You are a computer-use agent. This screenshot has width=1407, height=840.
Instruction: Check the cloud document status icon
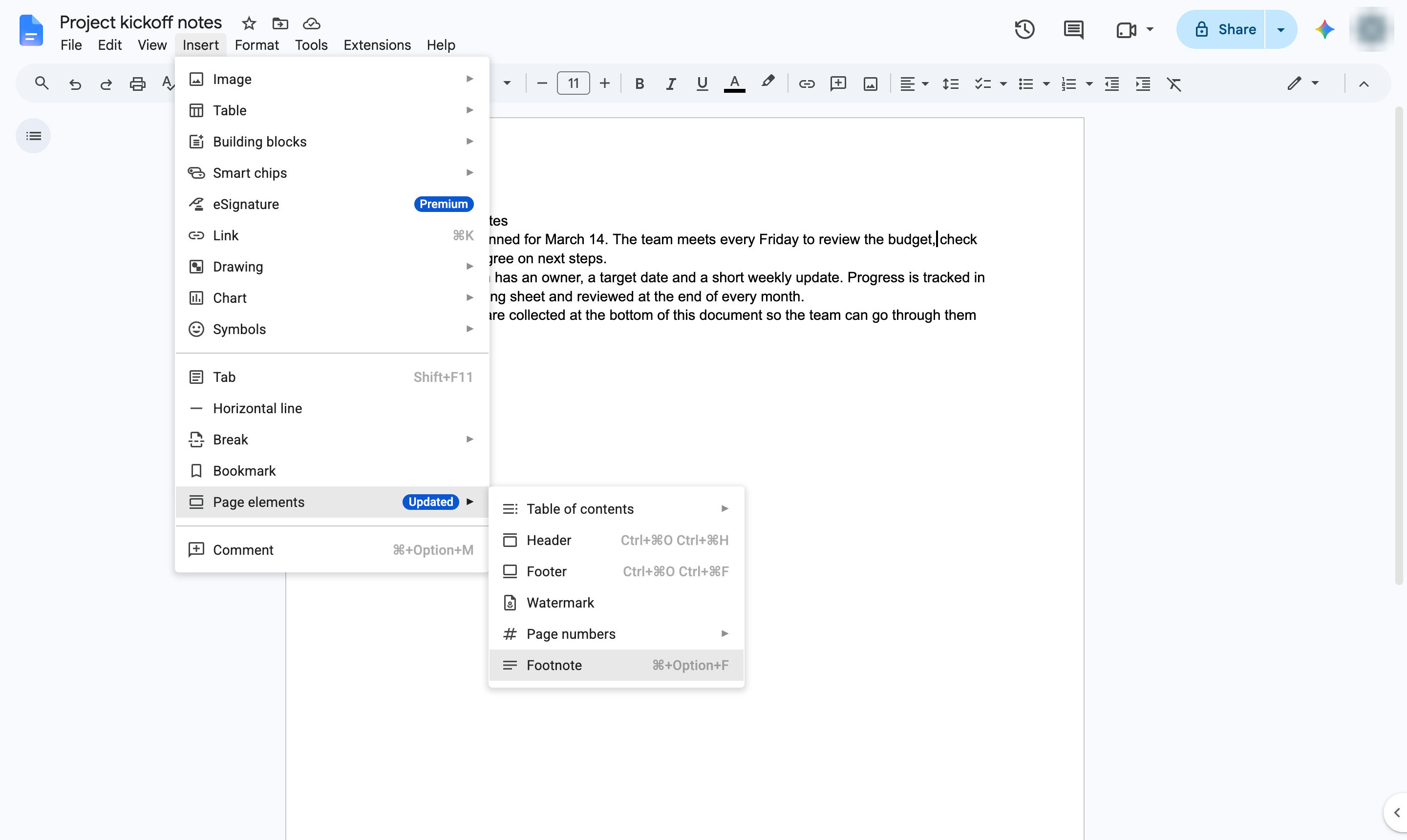pos(311,24)
